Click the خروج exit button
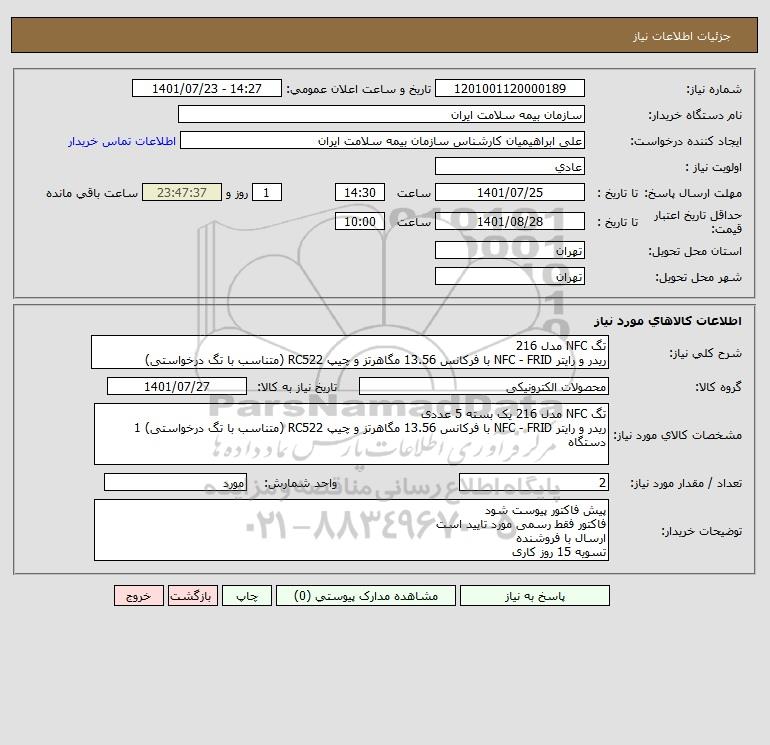 138,596
